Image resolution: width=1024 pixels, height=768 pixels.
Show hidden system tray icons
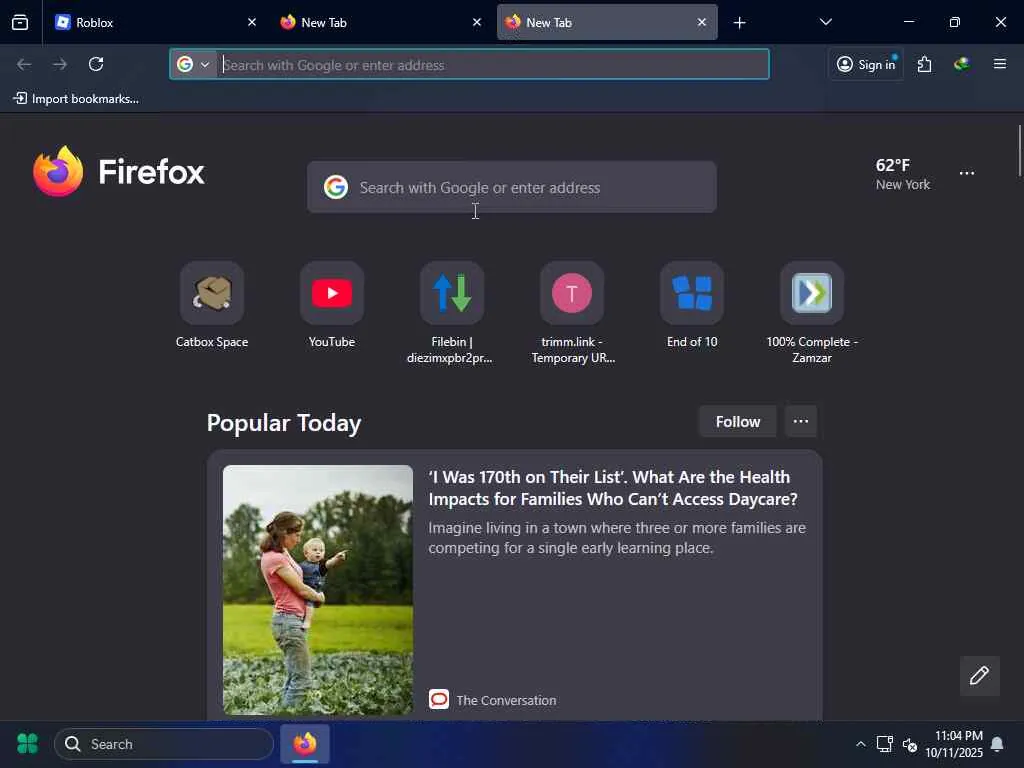(861, 744)
